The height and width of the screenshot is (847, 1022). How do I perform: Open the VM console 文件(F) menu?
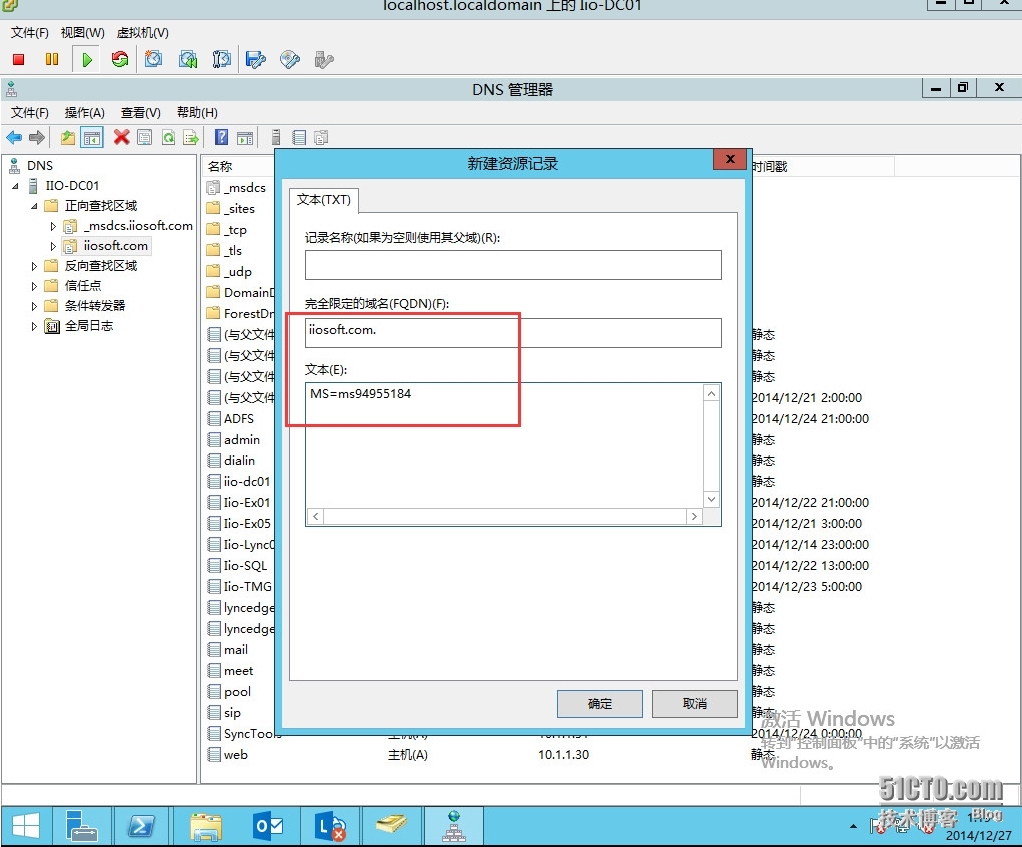coord(29,33)
